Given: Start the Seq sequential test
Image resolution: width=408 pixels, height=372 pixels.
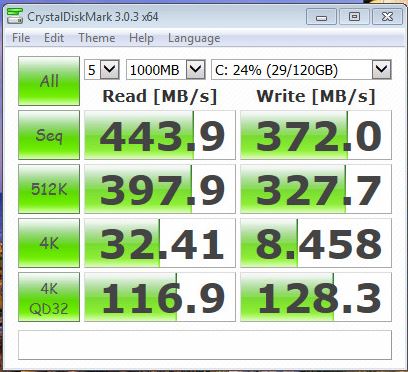Looking at the screenshot, I should click(49, 135).
